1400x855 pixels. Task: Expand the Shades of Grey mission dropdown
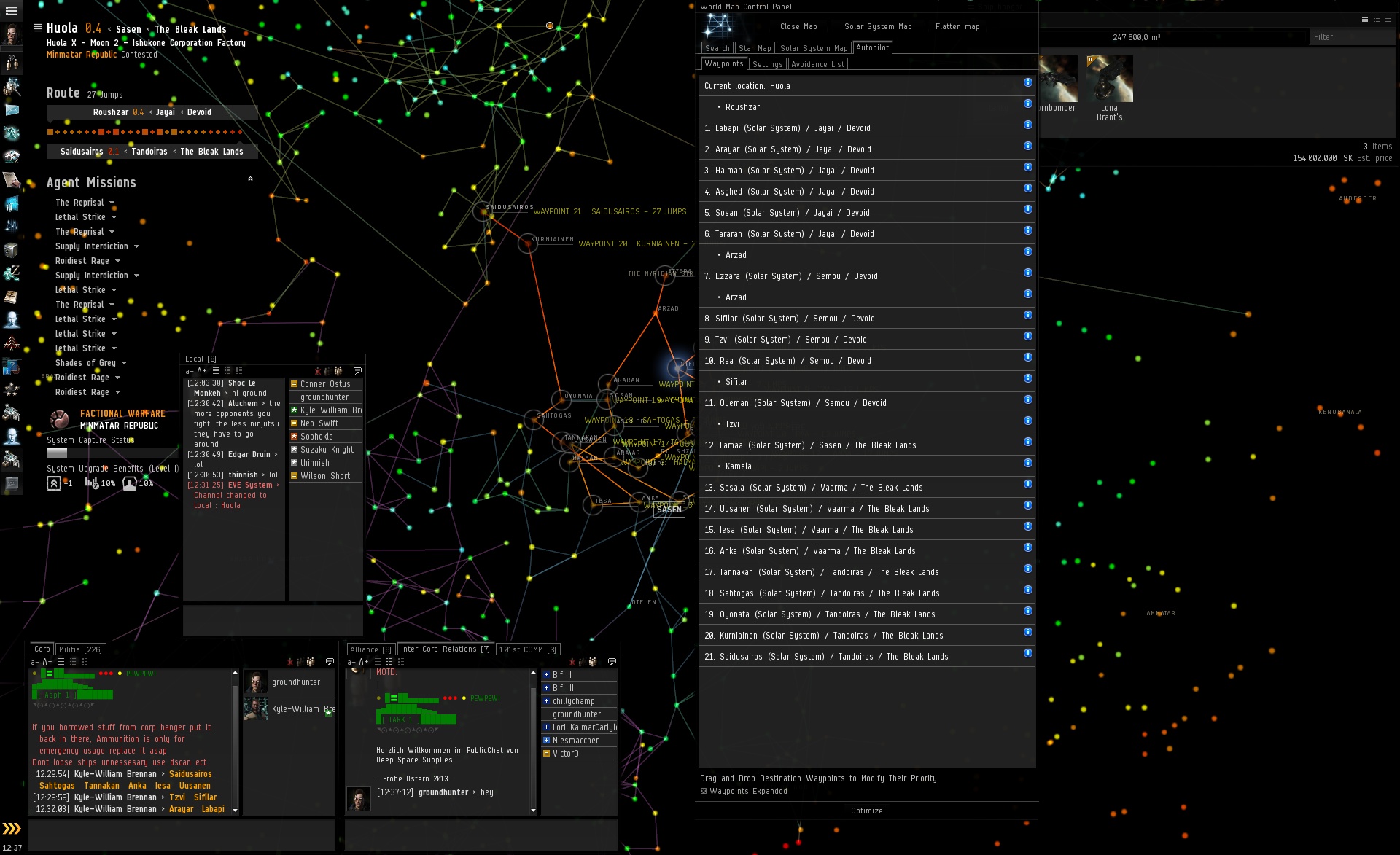click(125, 363)
